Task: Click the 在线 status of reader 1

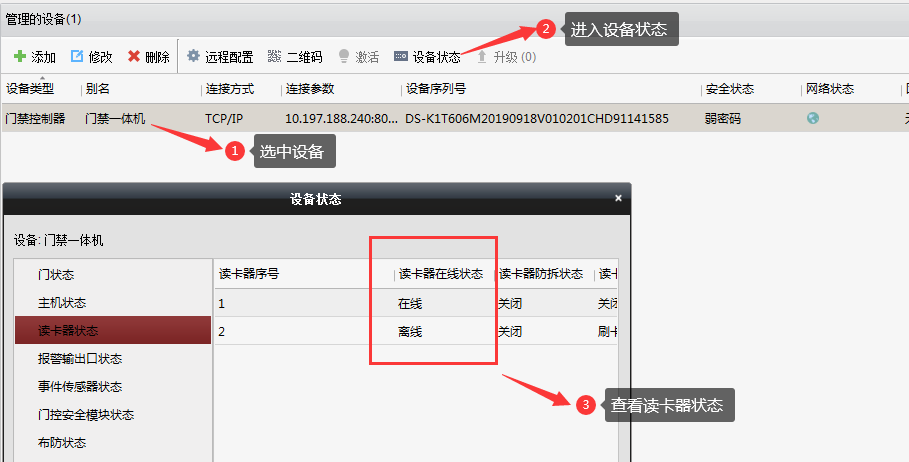Action: point(410,303)
